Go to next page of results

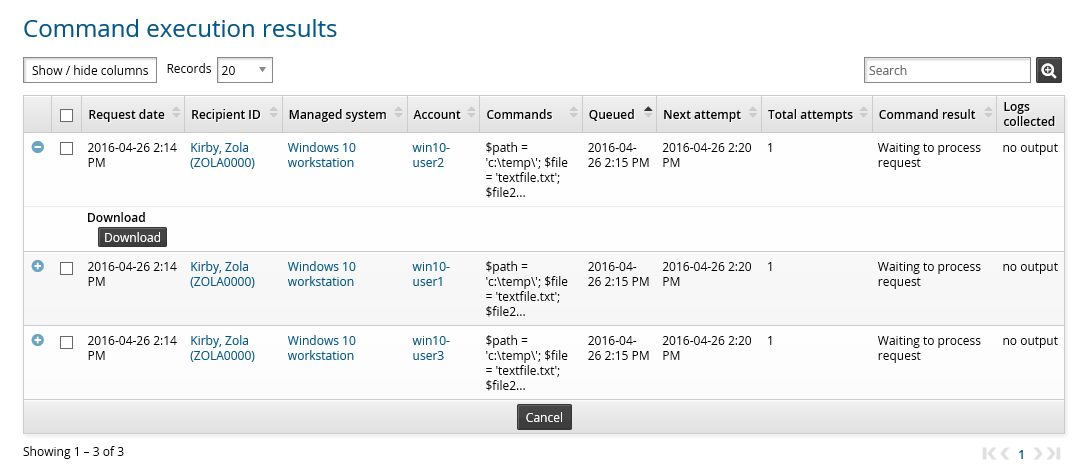click(1038, 453)
